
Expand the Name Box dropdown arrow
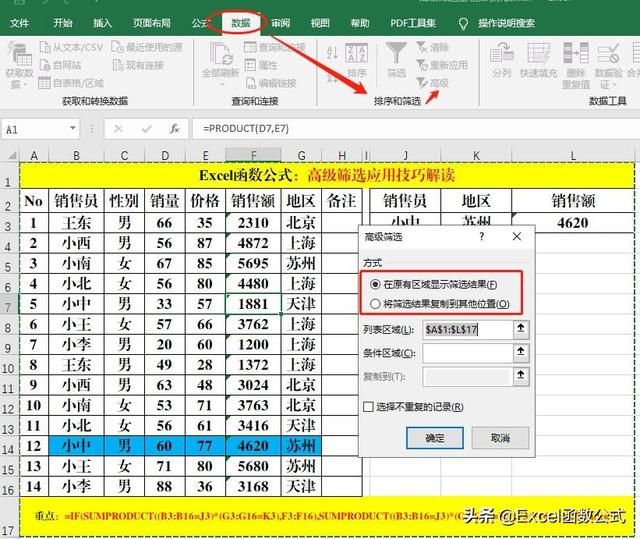72,129
